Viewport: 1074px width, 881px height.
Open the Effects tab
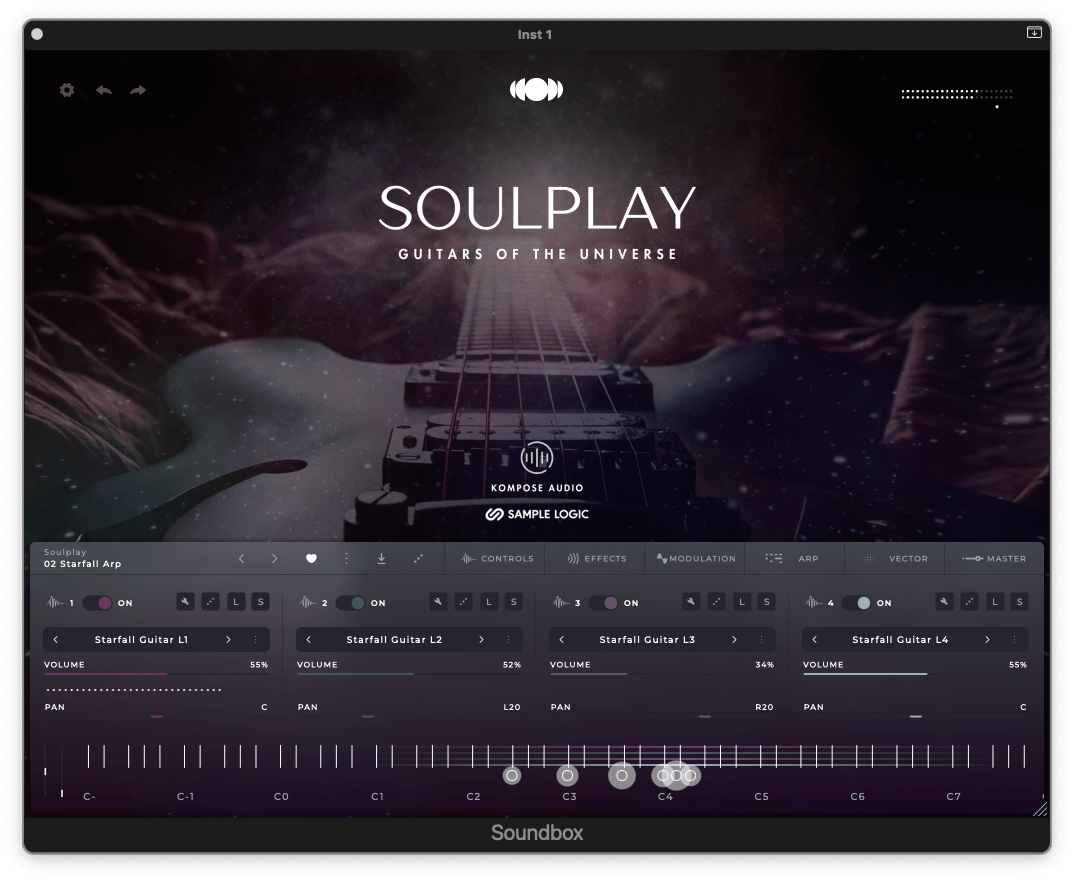(x=595, y=558)
